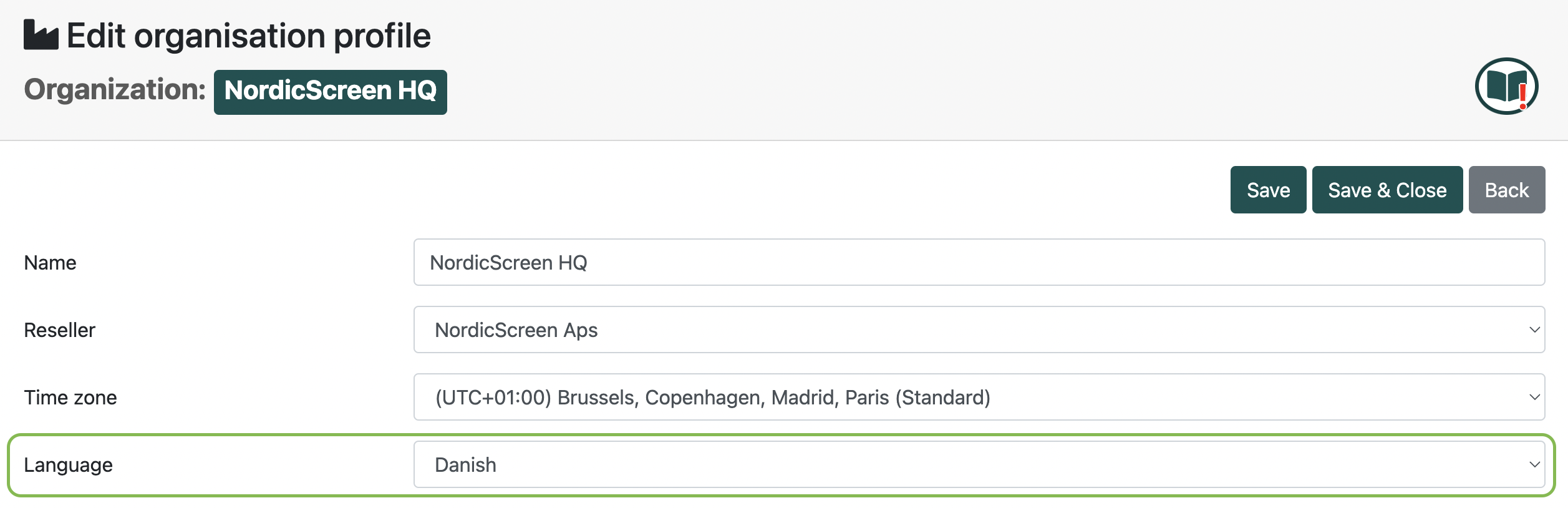Expand the Reseller chevron arrow

[x=1534, y=330]
